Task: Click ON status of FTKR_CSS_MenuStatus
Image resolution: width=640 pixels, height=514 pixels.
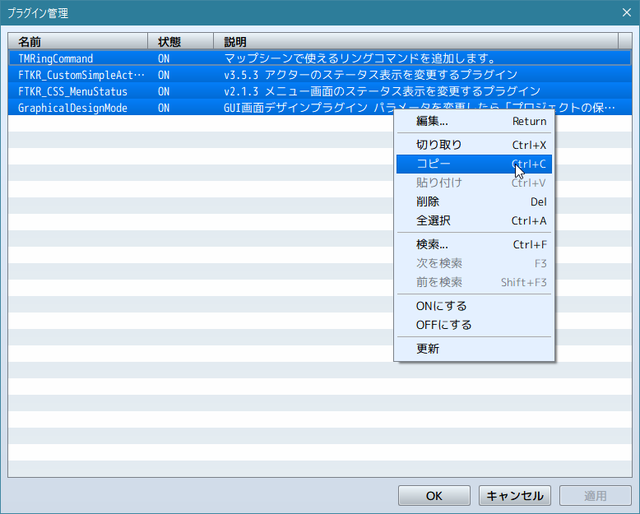Action: click(164, 91)
